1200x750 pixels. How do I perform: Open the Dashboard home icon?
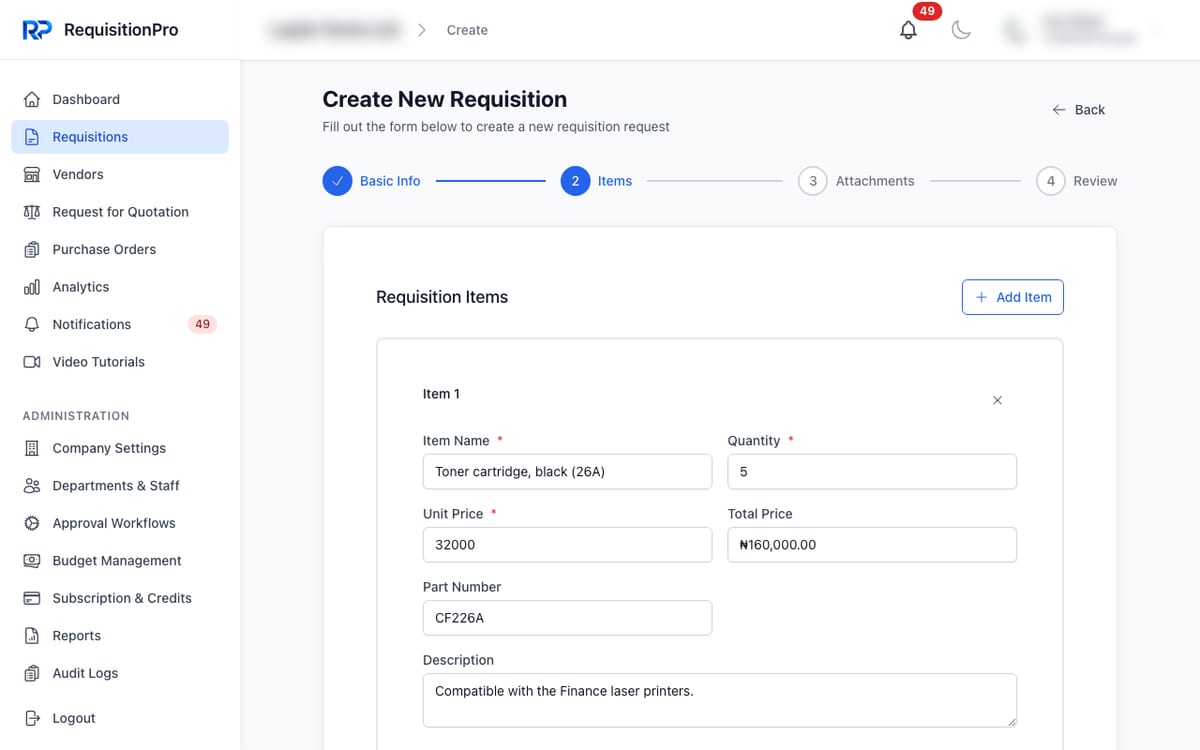click(32, 100)
